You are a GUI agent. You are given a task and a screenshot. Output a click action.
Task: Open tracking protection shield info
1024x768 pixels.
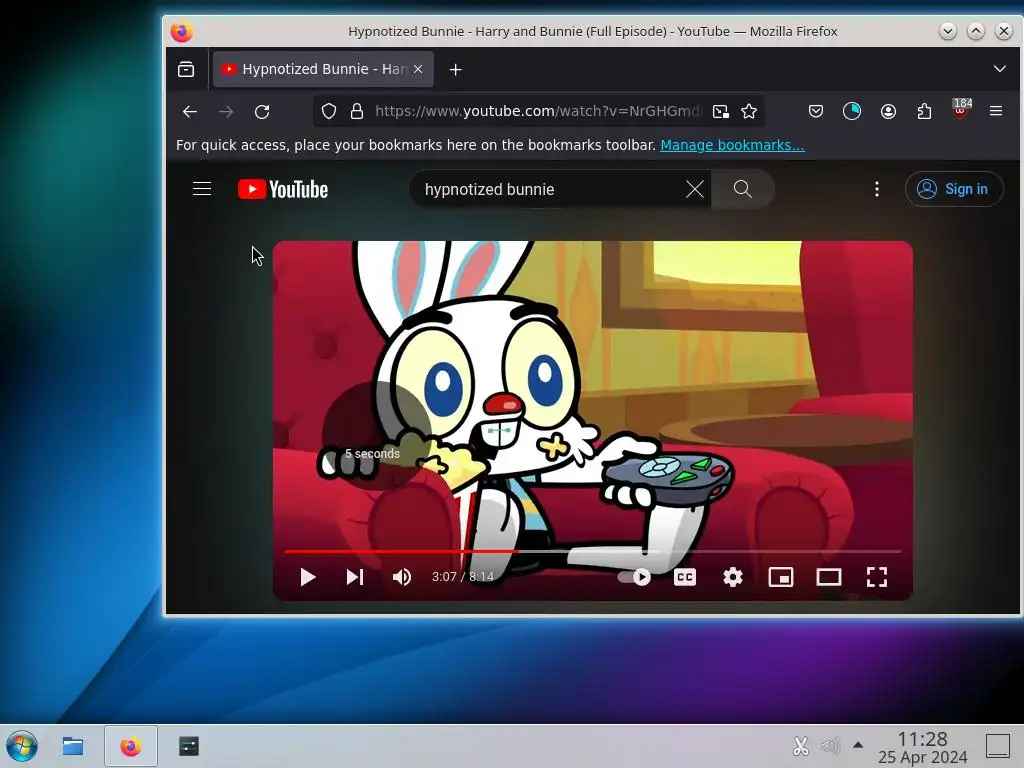tap(329, 112)
